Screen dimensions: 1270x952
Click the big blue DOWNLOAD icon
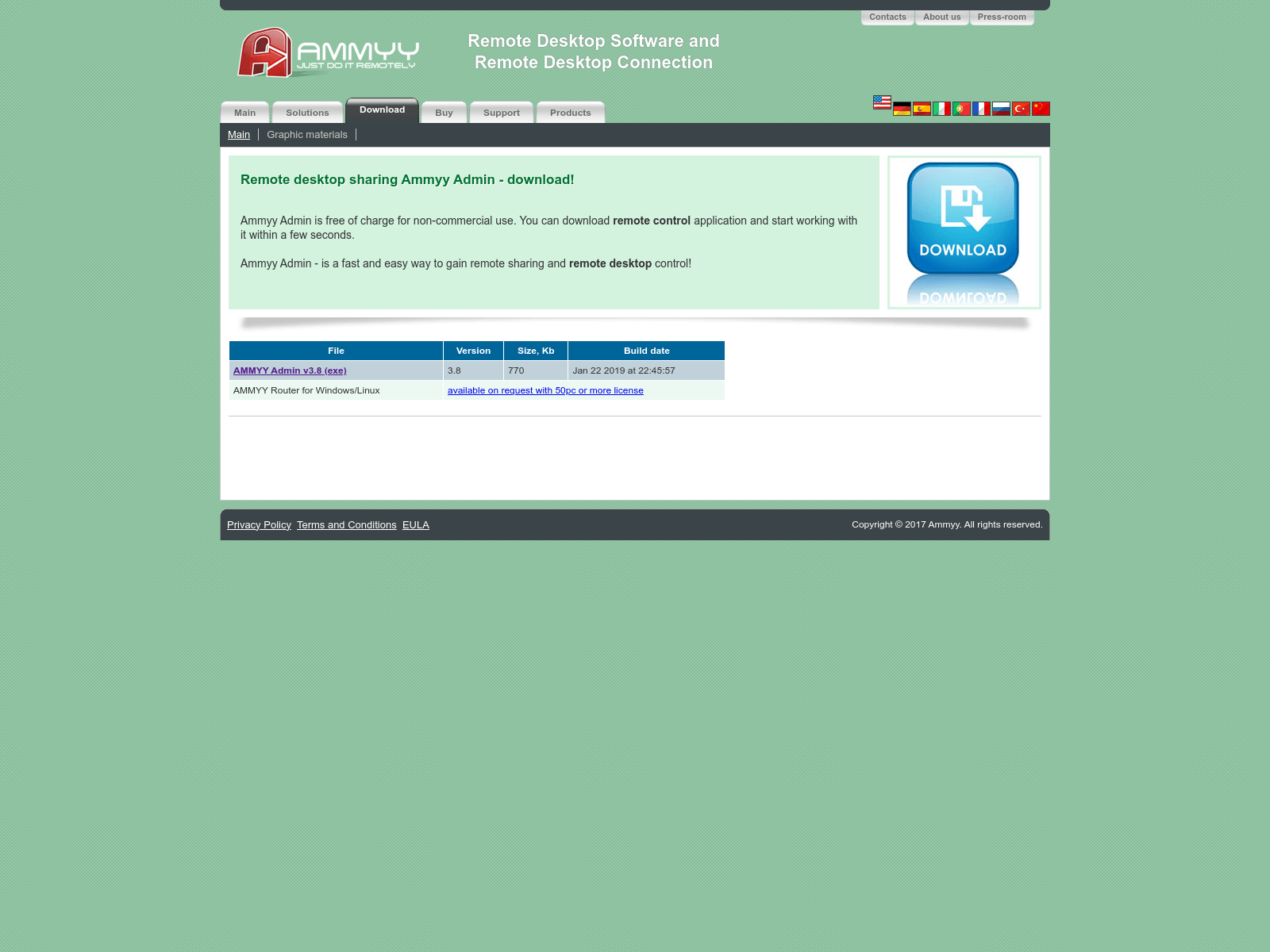(963, 232)
